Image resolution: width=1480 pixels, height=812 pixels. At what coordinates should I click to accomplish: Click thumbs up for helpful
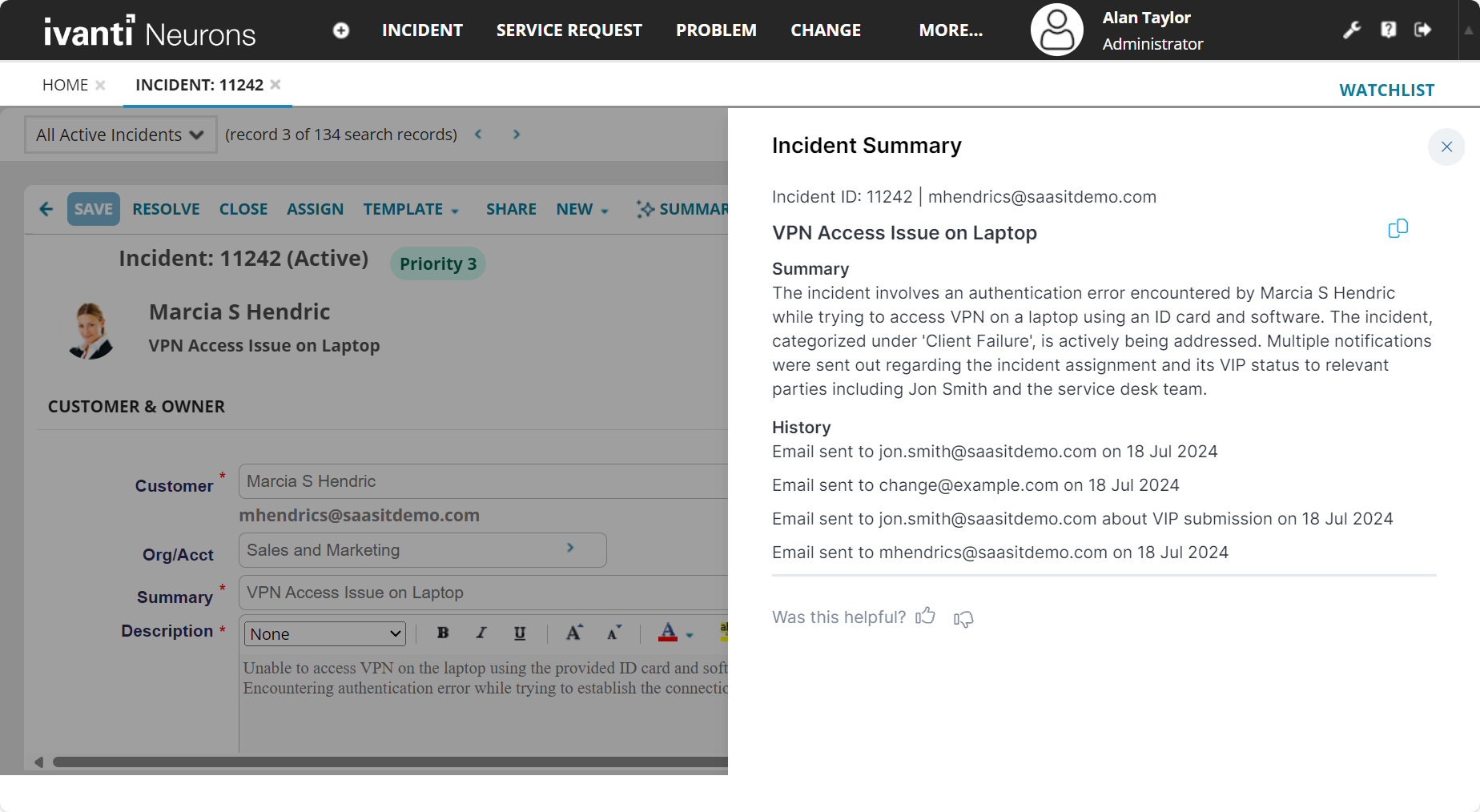click(926, 616)
